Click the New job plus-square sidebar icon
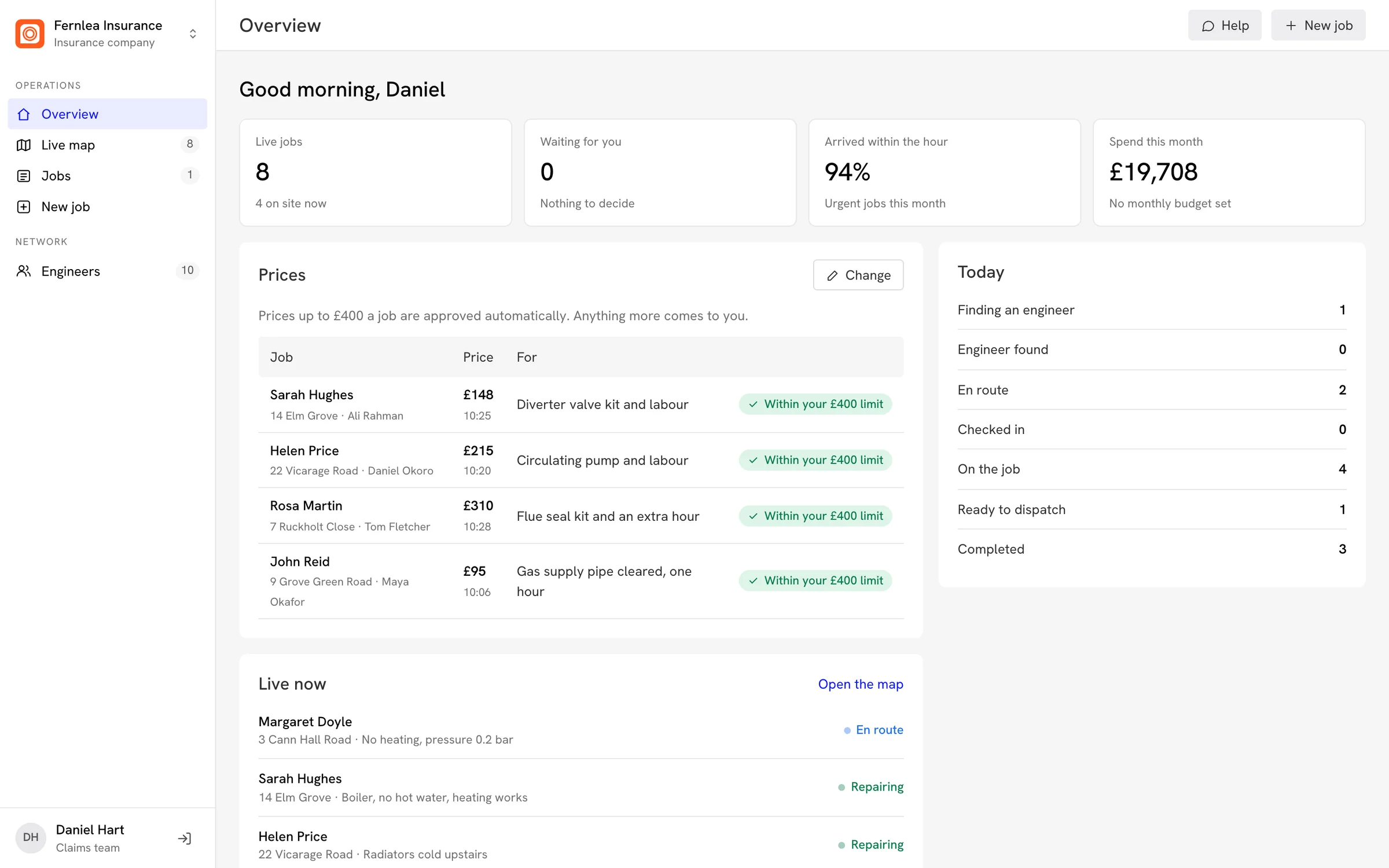The width and height of the screenshot is (1389, 868). pos(24,207)
